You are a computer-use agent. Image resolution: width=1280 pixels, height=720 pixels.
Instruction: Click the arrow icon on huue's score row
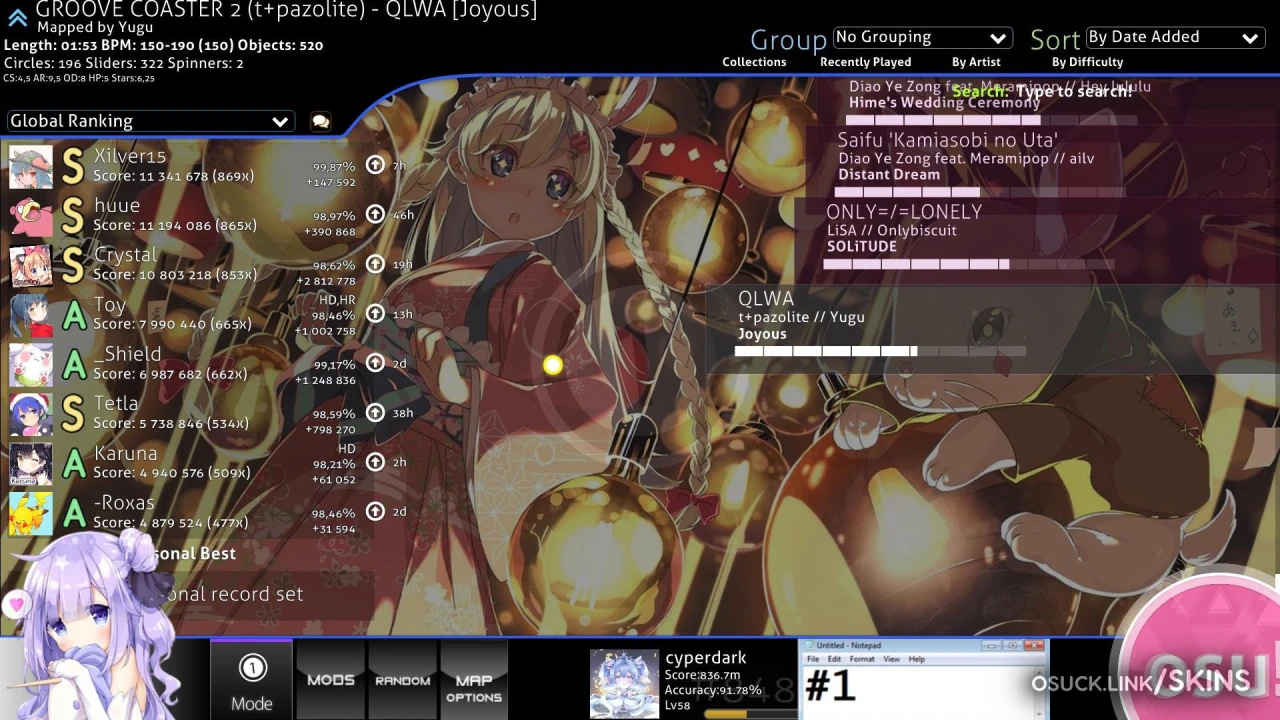(x=375, y=214)
